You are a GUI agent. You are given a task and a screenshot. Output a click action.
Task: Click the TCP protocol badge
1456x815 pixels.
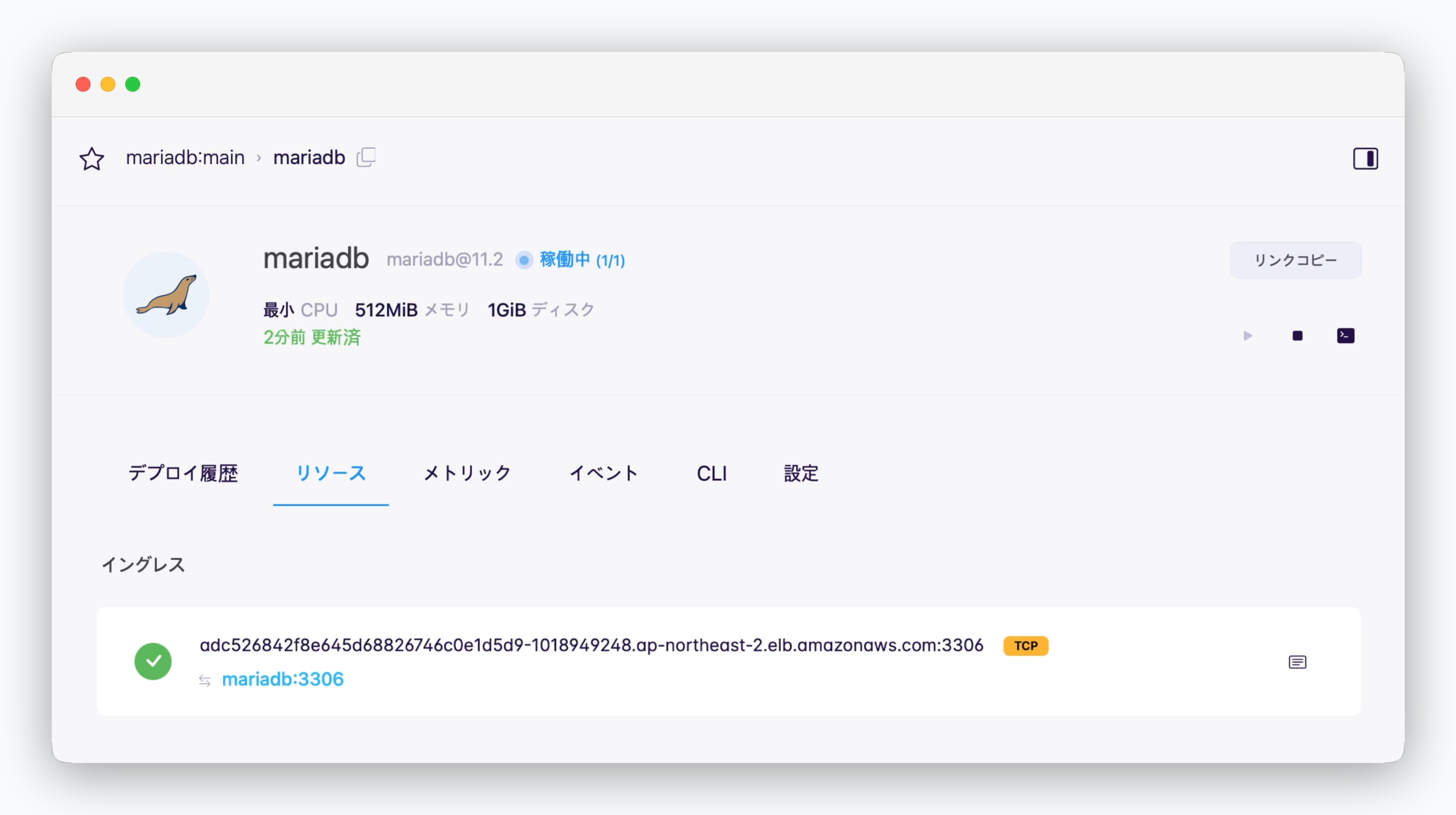click(1026, 646)
